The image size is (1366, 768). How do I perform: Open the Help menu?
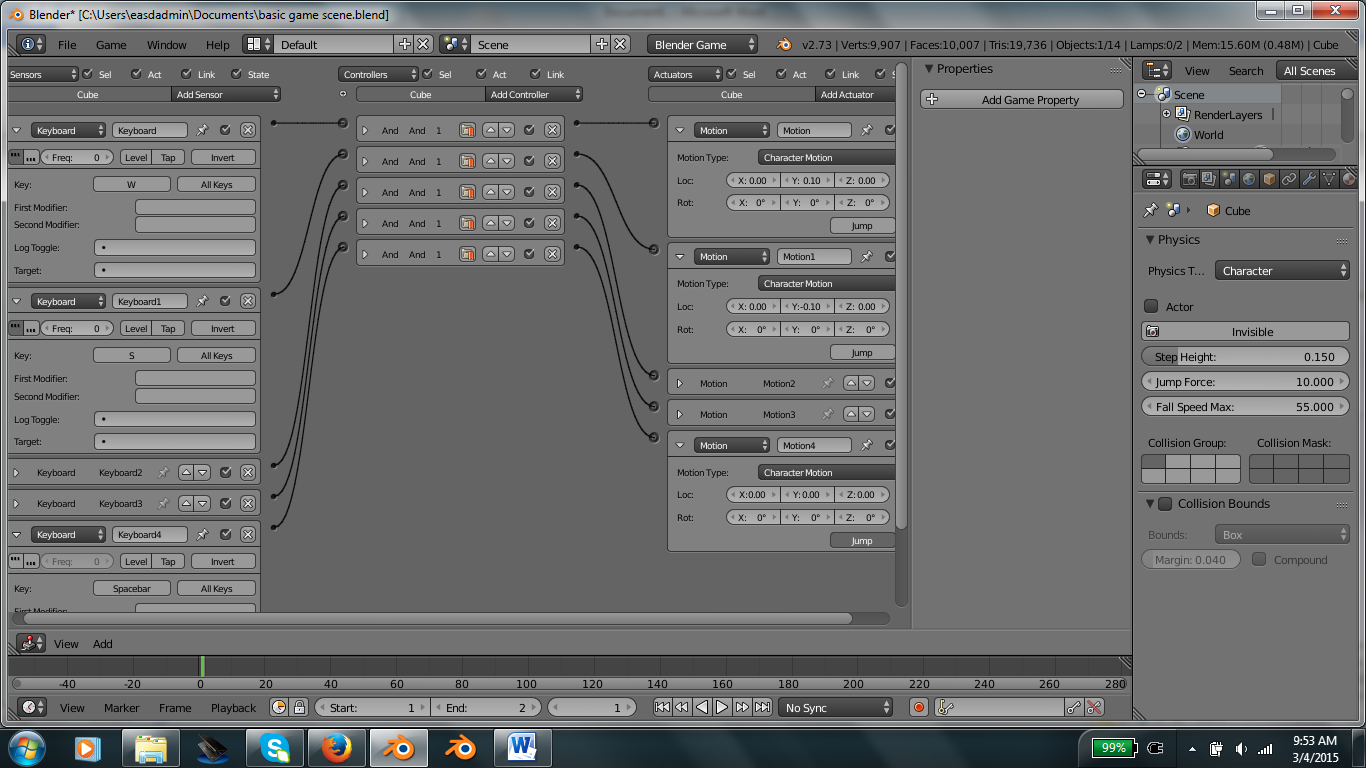218,45
